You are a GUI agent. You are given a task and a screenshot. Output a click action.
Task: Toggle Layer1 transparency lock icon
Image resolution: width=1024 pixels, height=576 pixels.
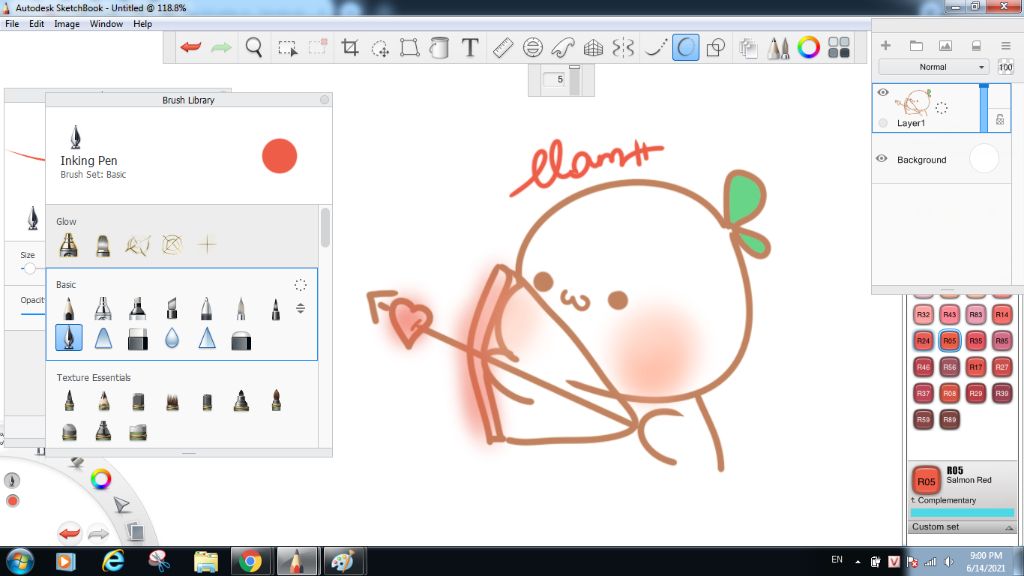[x=1000, y=120]
